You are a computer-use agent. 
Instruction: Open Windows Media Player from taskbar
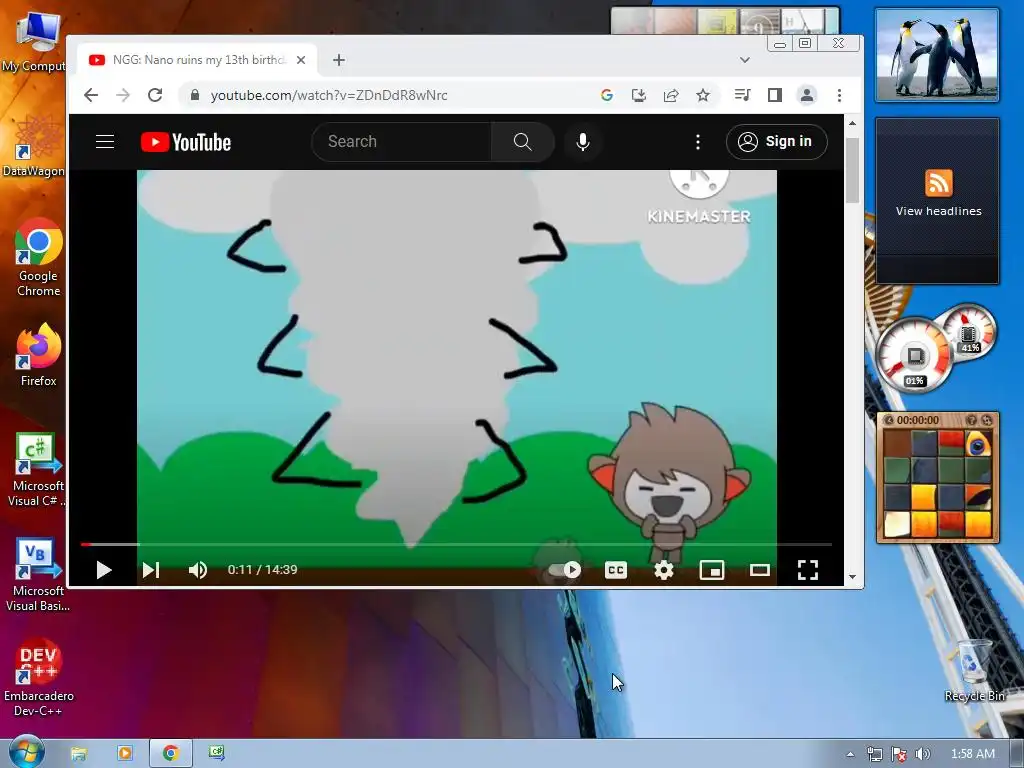tap(125, 754)
